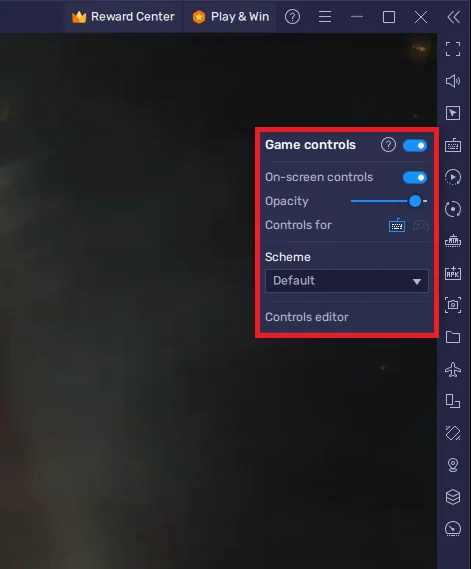471x569 pixels.
Task: Open the media folder icon
Action: tap(453, 337)
